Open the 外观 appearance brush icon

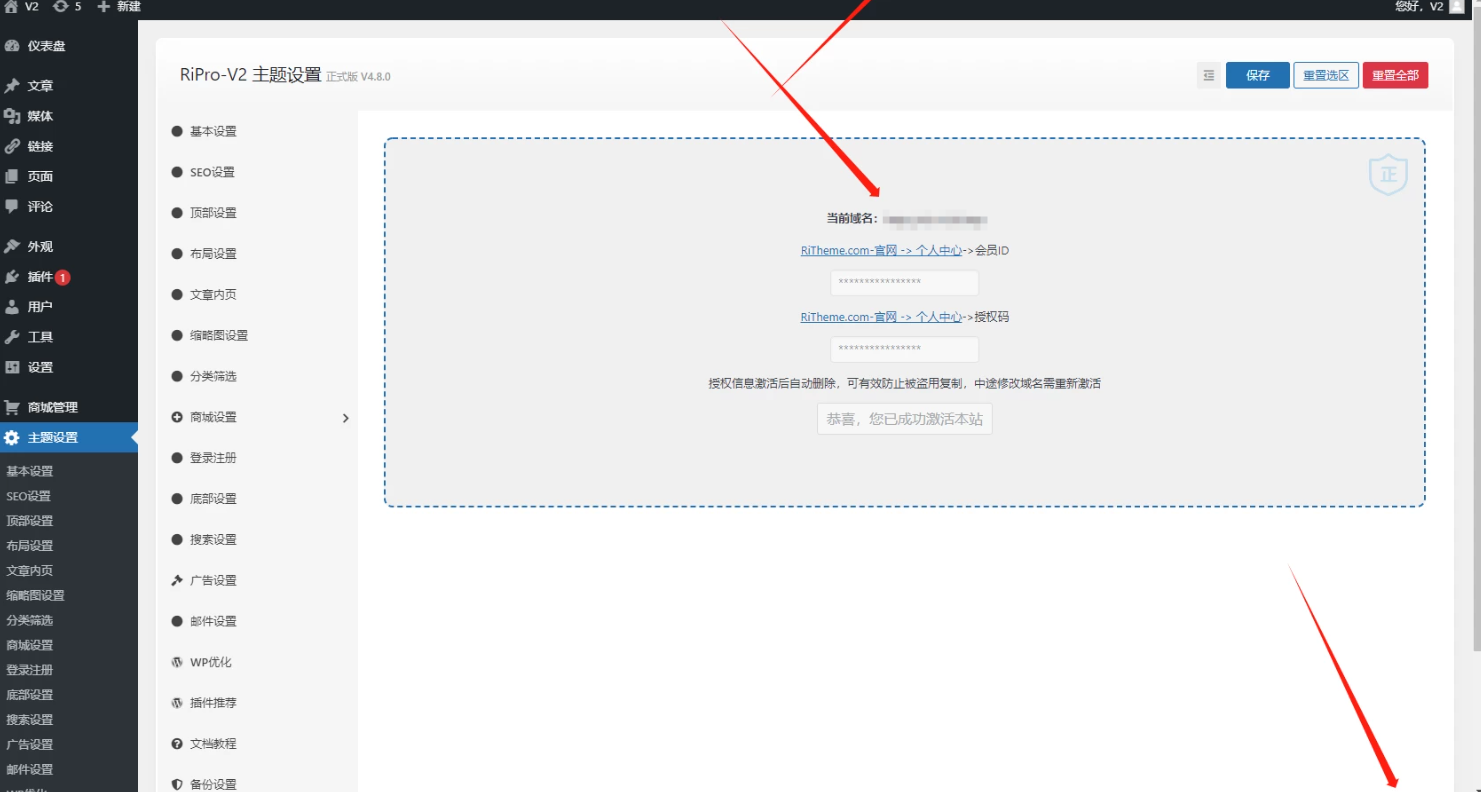(x=12, y=246)
